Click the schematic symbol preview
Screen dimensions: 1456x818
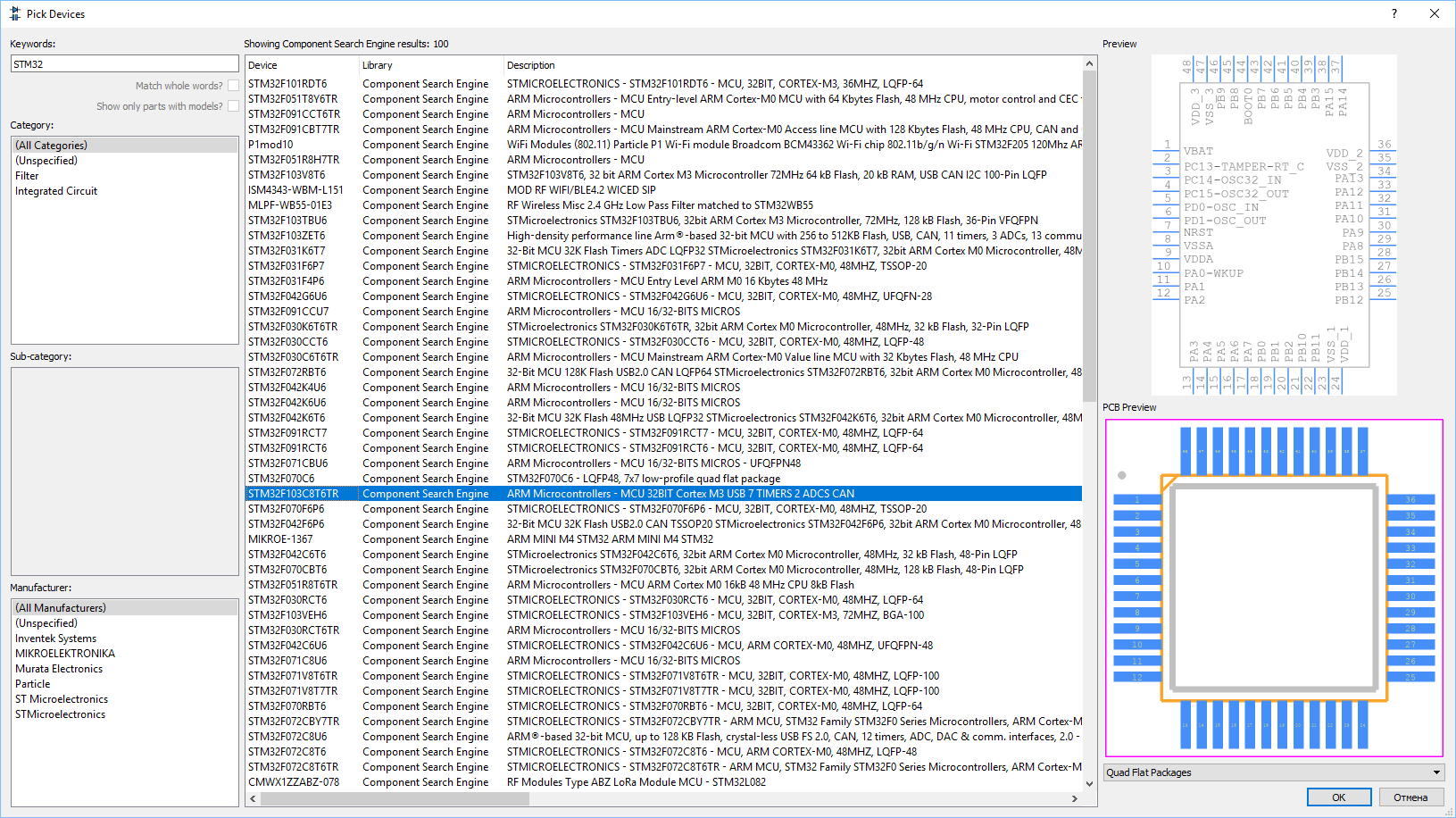tap(1274, 225)
